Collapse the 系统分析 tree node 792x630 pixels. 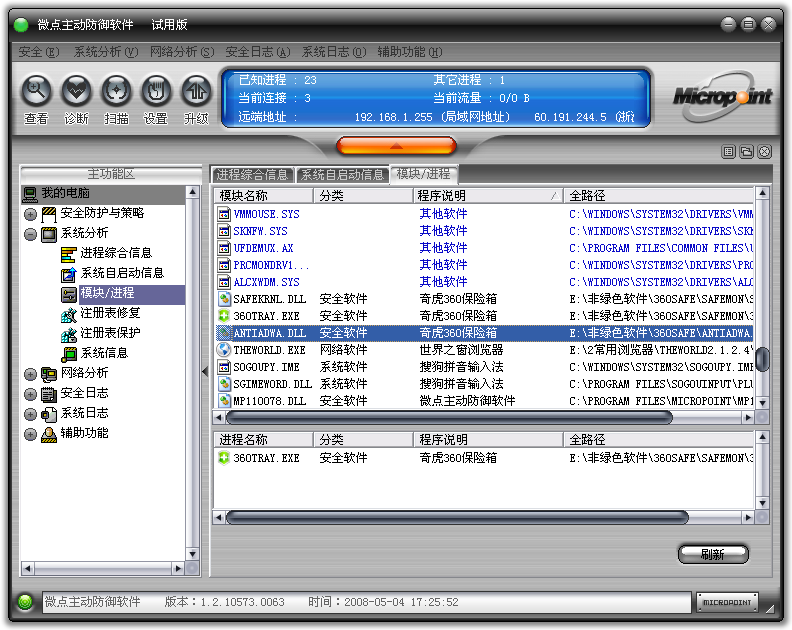click(x=30, y=234)
